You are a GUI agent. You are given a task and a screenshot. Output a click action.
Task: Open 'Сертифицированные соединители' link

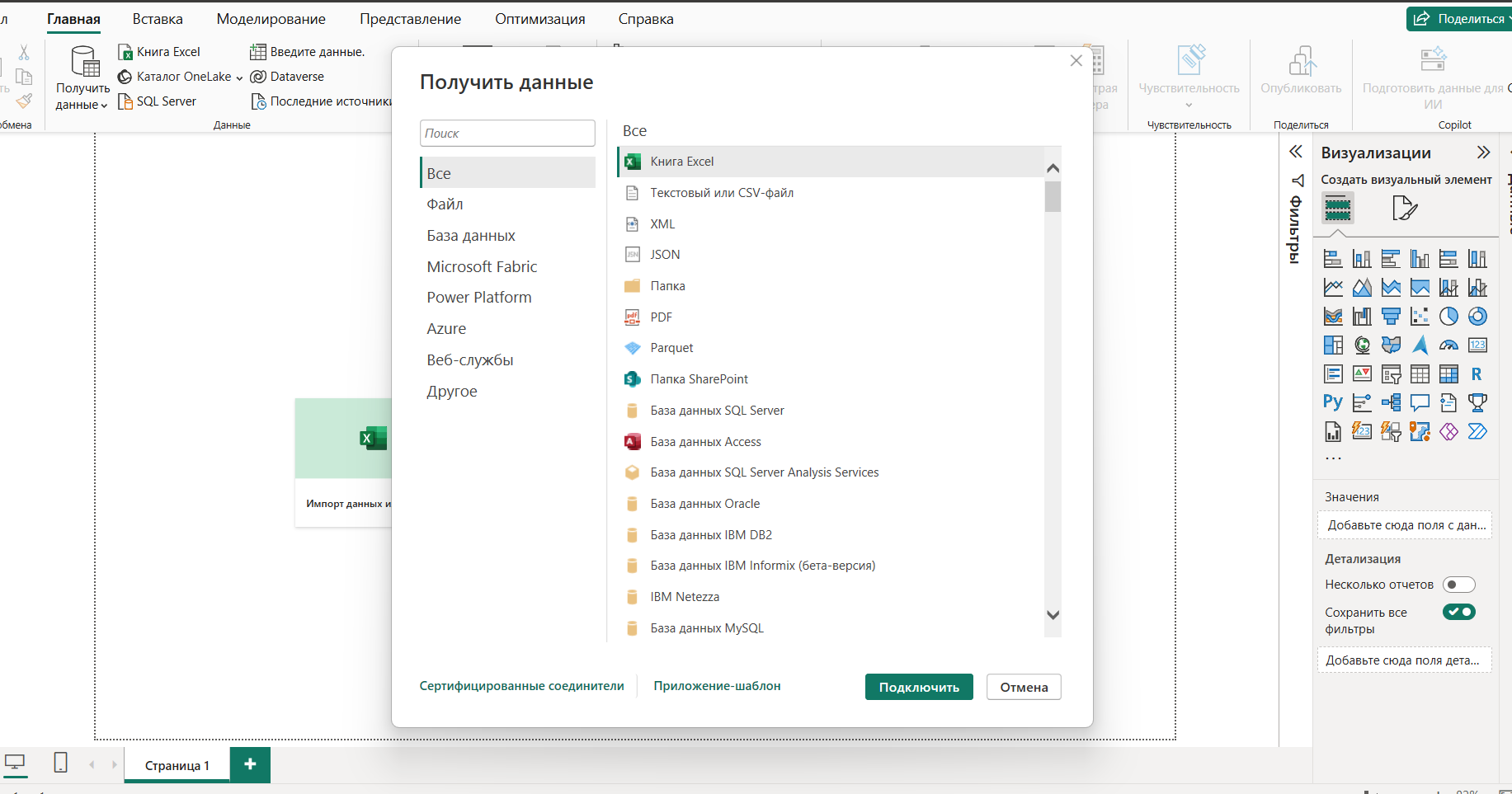521,686
